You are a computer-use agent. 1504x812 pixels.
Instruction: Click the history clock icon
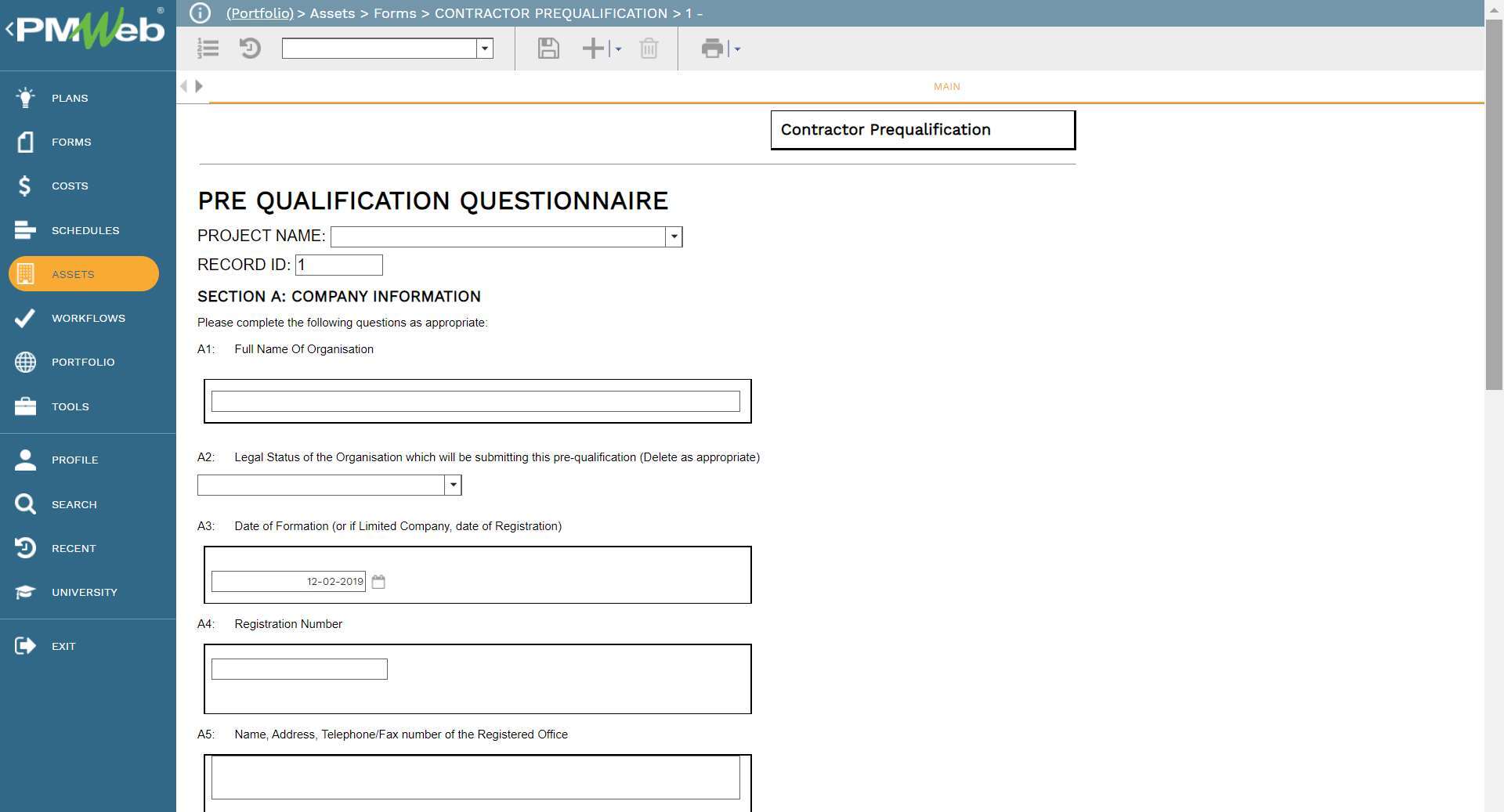(x=250, y=49)
